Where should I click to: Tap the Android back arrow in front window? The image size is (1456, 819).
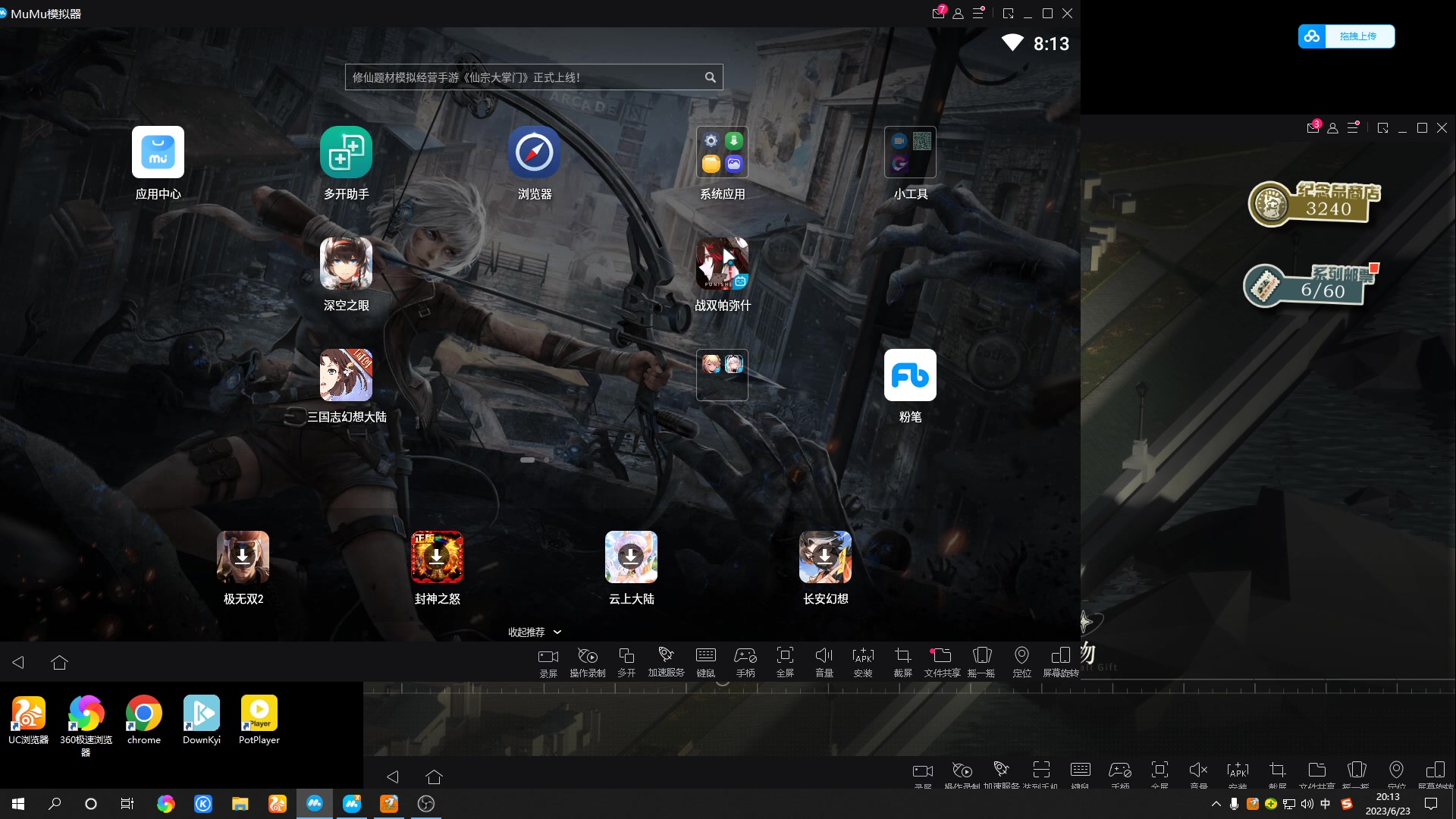point(18,662)
